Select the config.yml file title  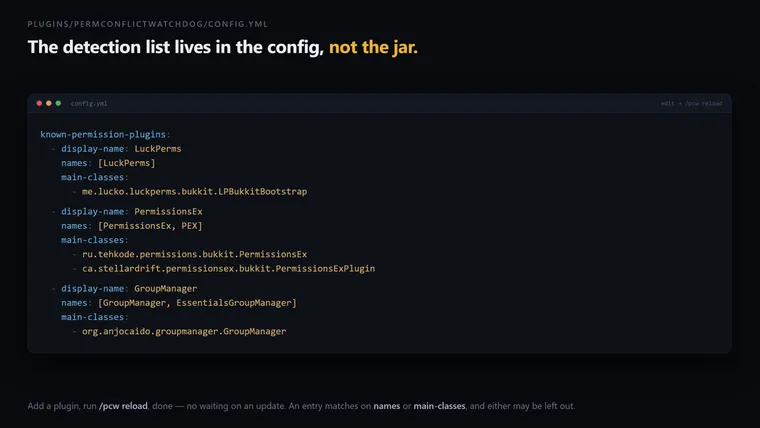(x=89, y=103)
